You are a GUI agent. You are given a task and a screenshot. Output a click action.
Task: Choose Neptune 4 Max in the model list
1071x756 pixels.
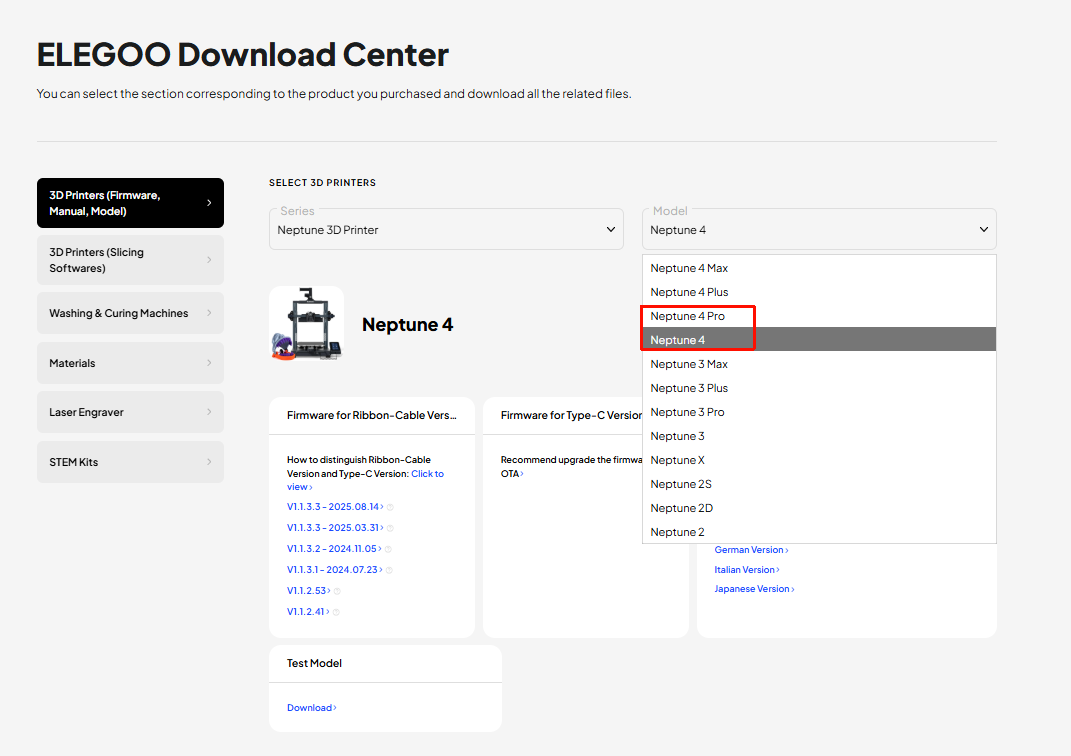click(689, 268)
